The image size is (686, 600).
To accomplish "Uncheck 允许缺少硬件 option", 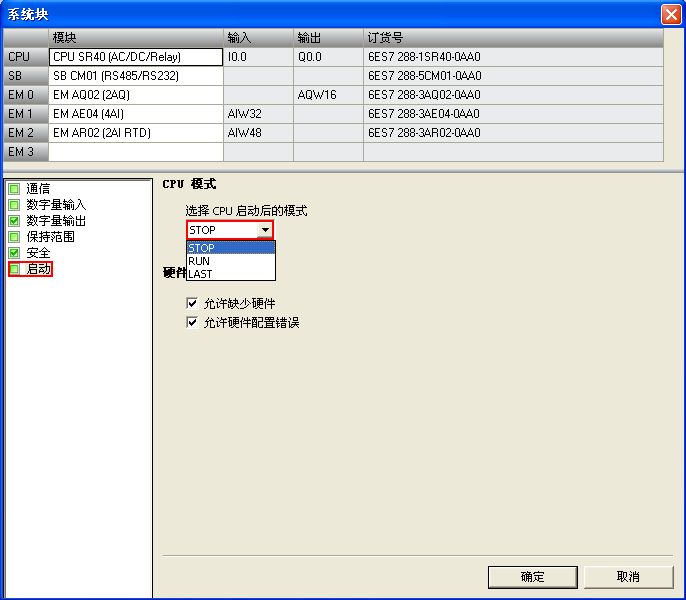I will (192, 303).
